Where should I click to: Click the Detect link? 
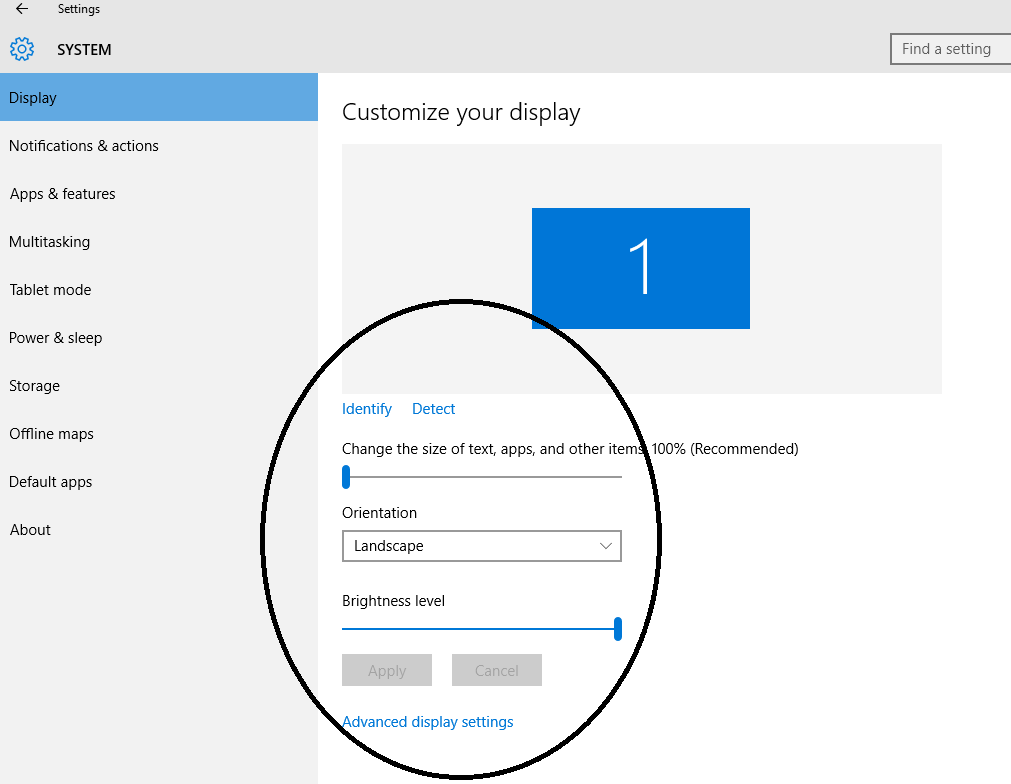[433, 409]
